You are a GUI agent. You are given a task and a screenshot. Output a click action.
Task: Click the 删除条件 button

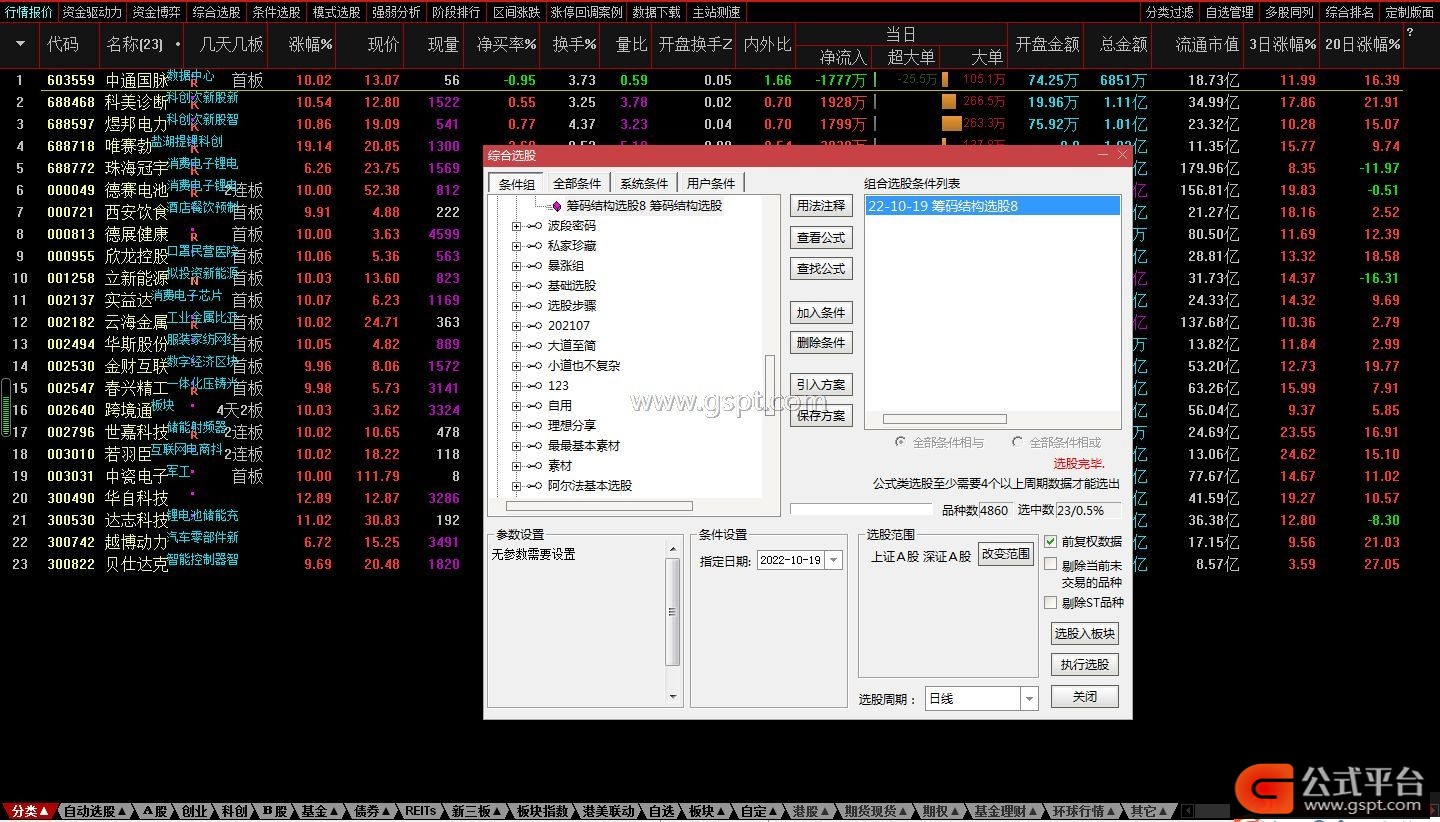tap(821, 343)
